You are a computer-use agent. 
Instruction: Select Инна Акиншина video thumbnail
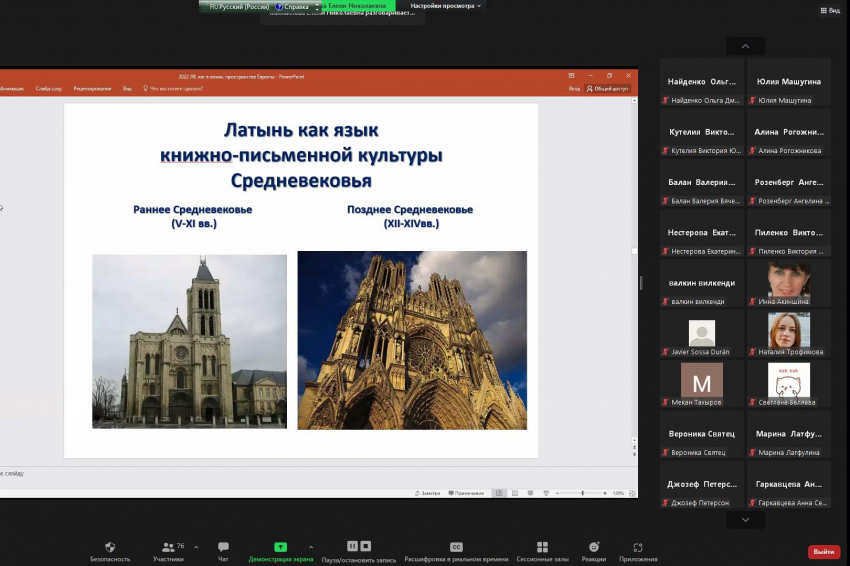coord(789,283)
